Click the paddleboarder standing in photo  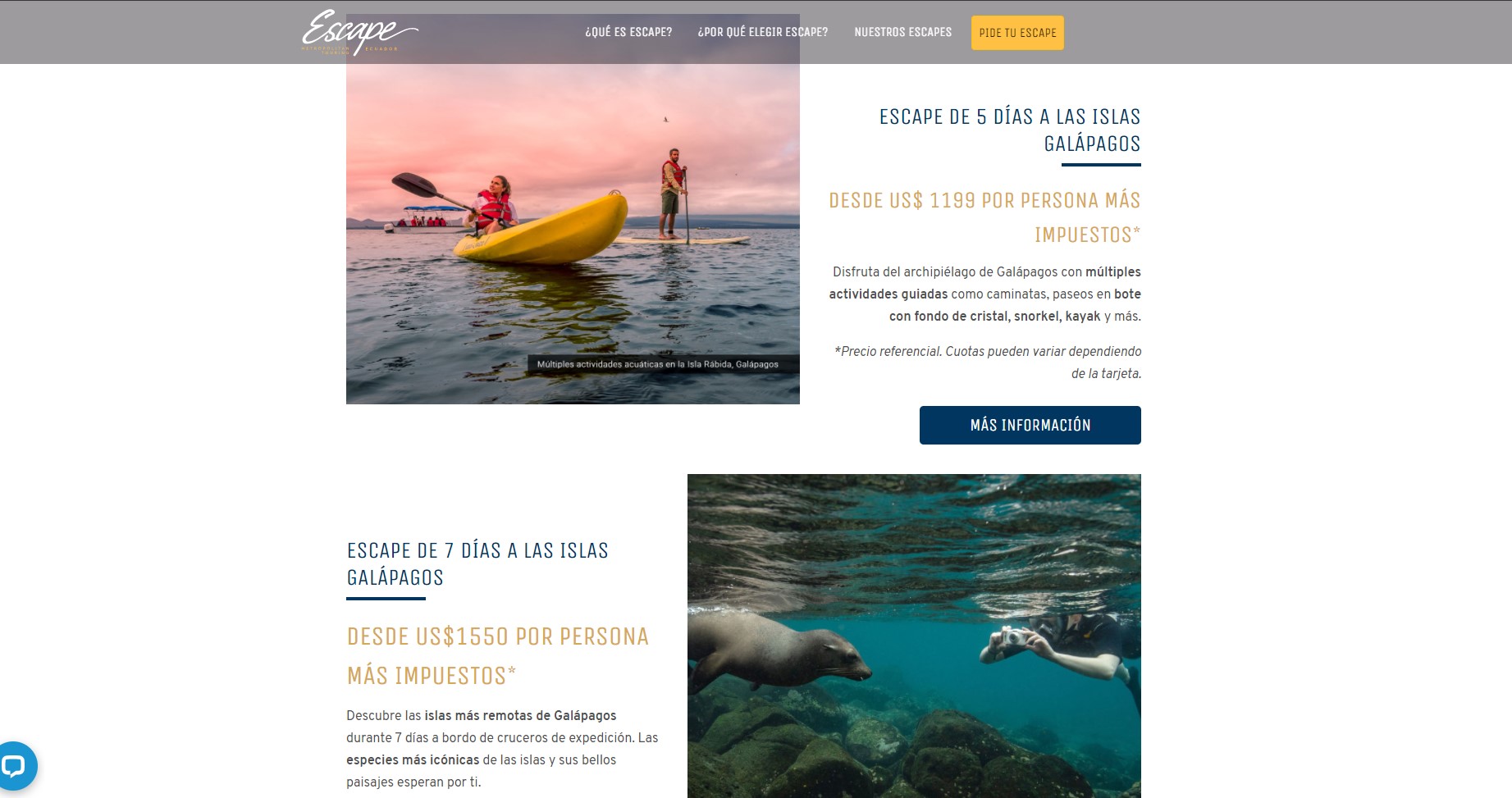[x=674, y=194]
